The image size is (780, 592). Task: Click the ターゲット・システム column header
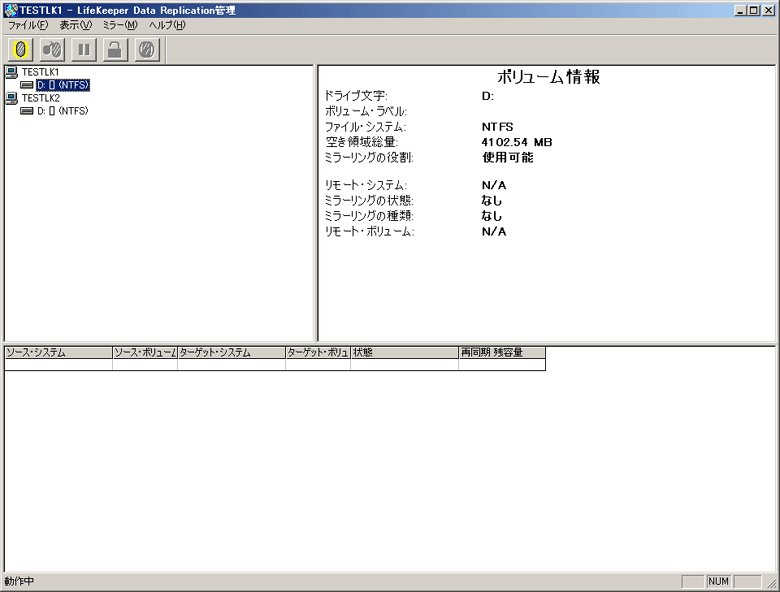click(x=231, y=353)
